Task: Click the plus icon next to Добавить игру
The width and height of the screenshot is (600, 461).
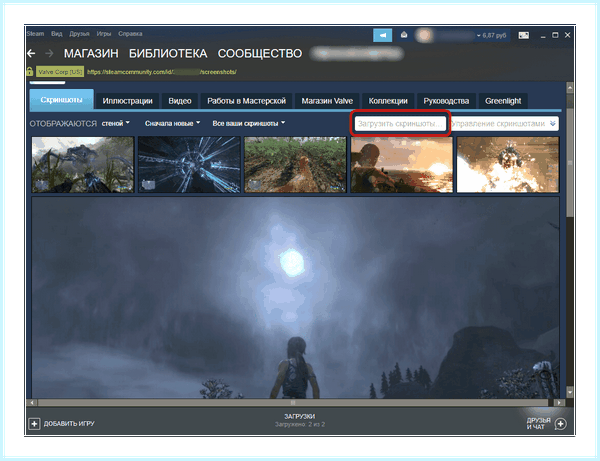Action: click(x=34, y=424)
